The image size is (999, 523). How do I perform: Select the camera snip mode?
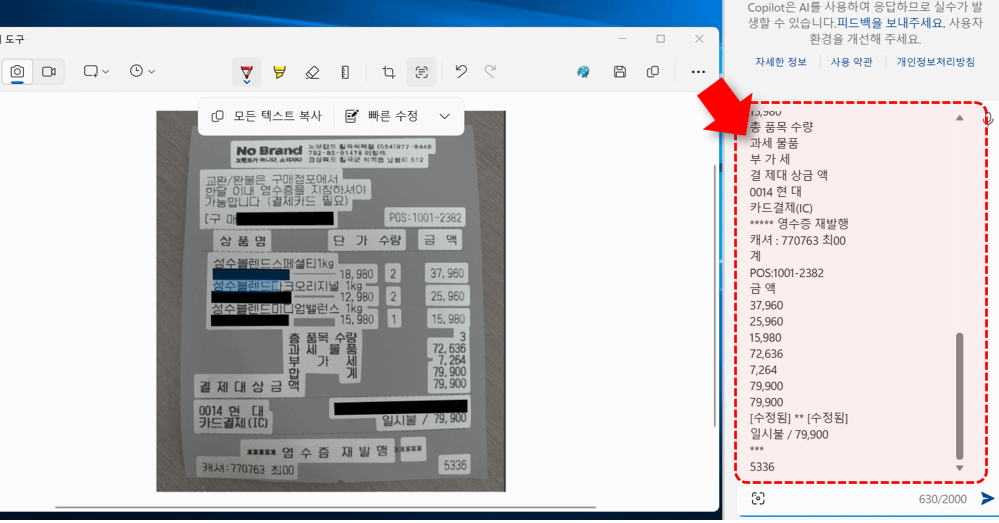(x=17, y=72)
